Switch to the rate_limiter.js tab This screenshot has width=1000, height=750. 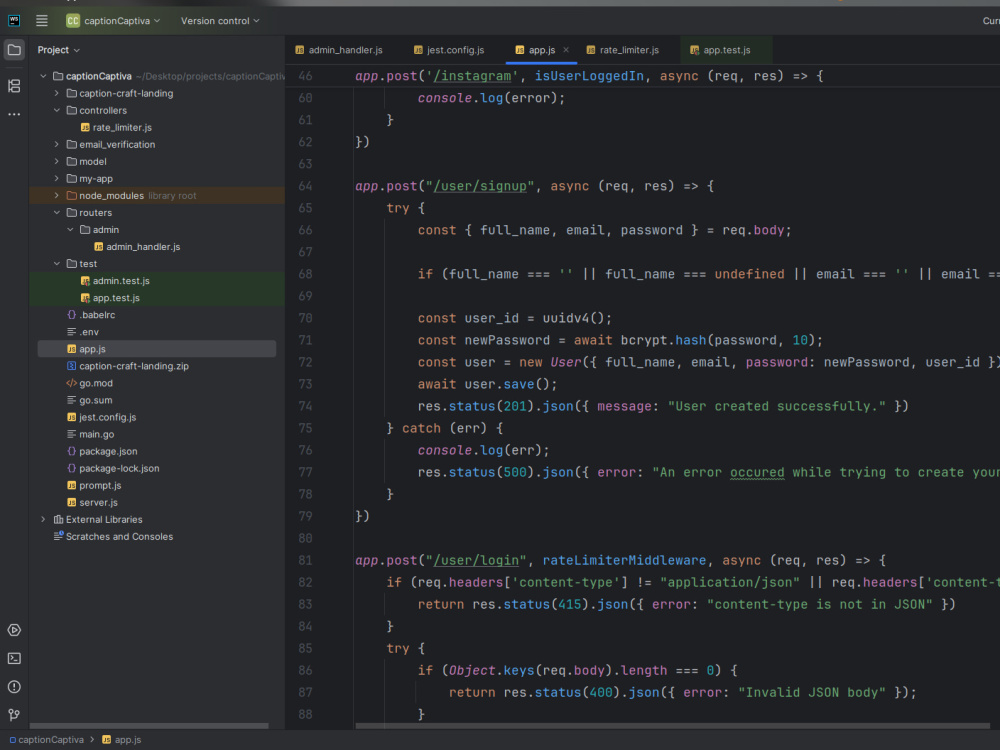click(x=623, y=50)
